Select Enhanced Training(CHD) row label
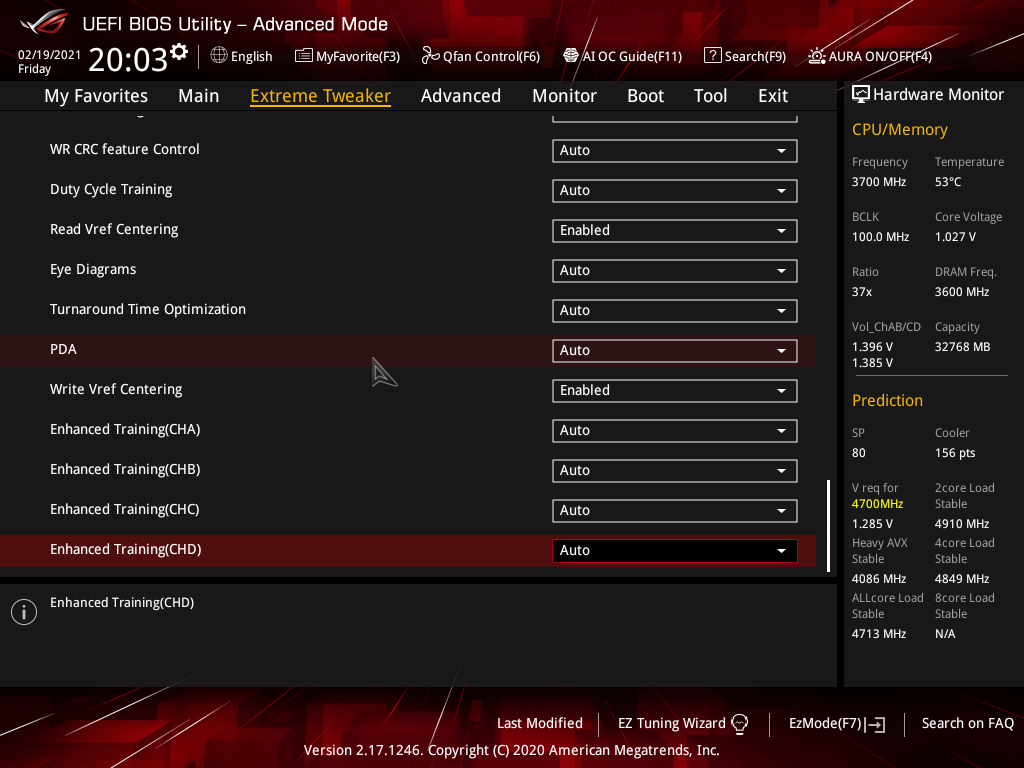Screen dimensions: 1024x768 [x=125, y=550]
